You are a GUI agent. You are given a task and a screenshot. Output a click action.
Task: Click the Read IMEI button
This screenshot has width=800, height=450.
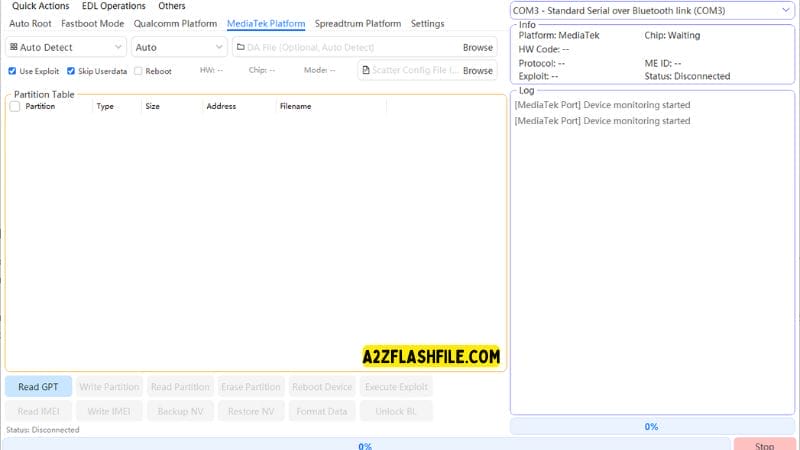38,411
